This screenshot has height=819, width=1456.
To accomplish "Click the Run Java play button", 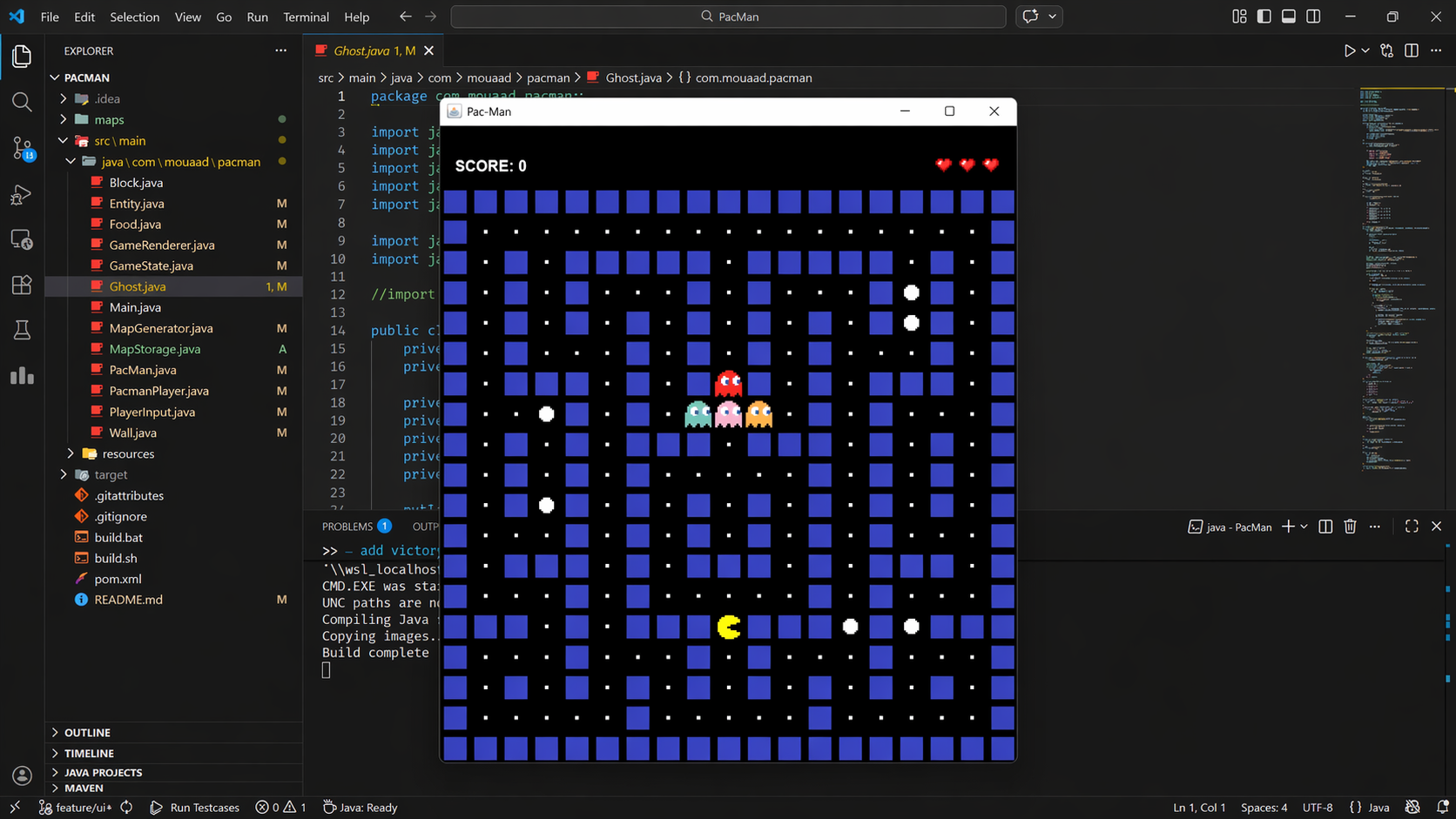I will pos(1349,51).
